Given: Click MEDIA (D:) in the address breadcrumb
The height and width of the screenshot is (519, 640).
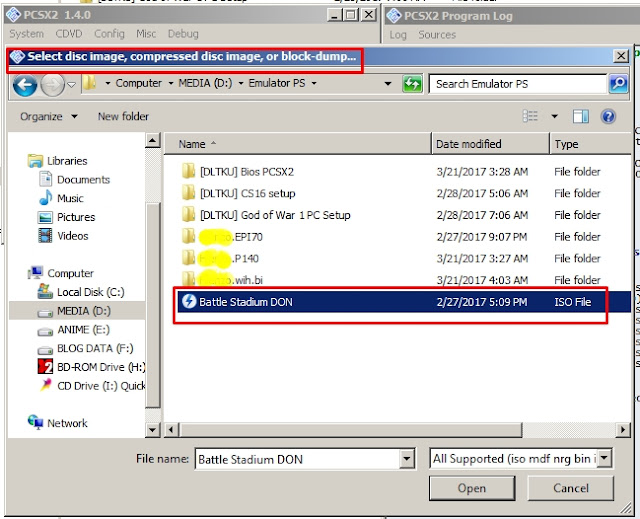Looking at the screenshot, I should coord(205,83).
